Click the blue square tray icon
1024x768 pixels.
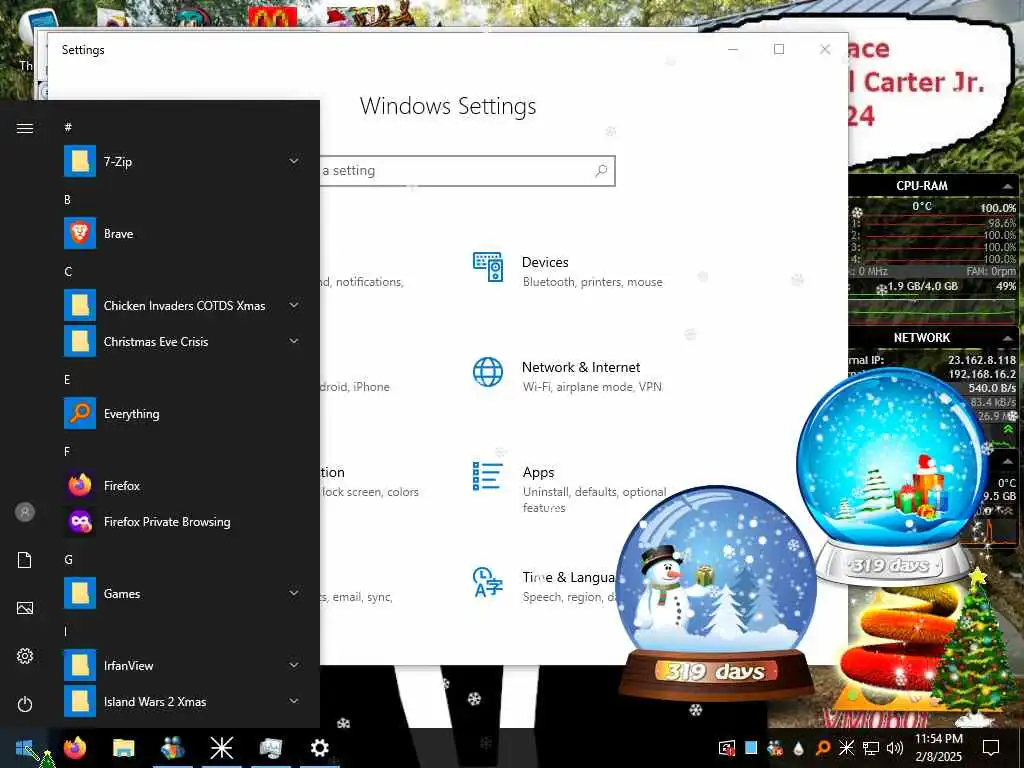(751, 748)
